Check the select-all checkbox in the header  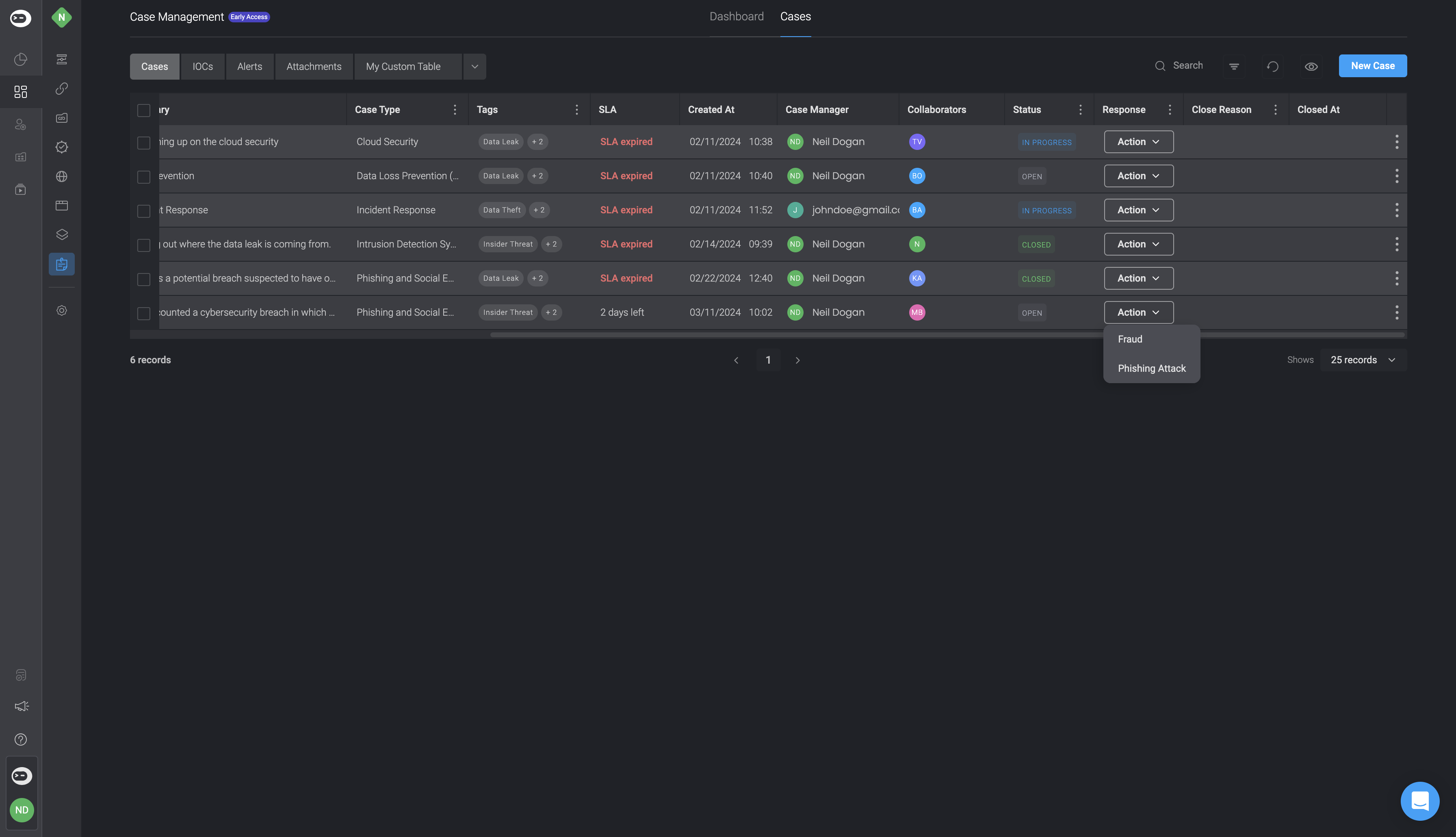pyautogui.click(x=144, y=110)
